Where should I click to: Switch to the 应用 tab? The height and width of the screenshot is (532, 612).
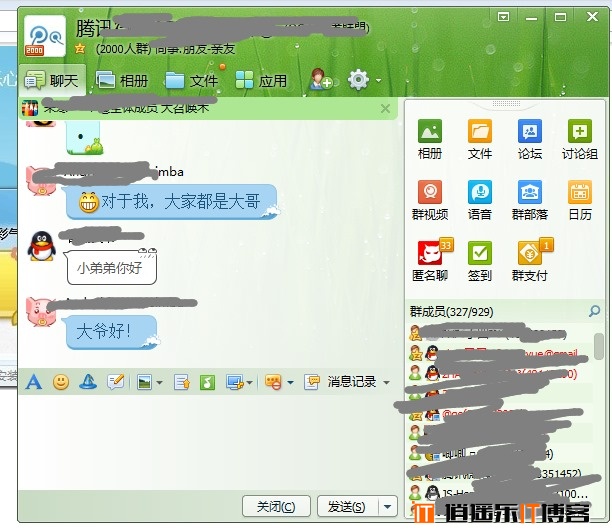pos(261,81)
